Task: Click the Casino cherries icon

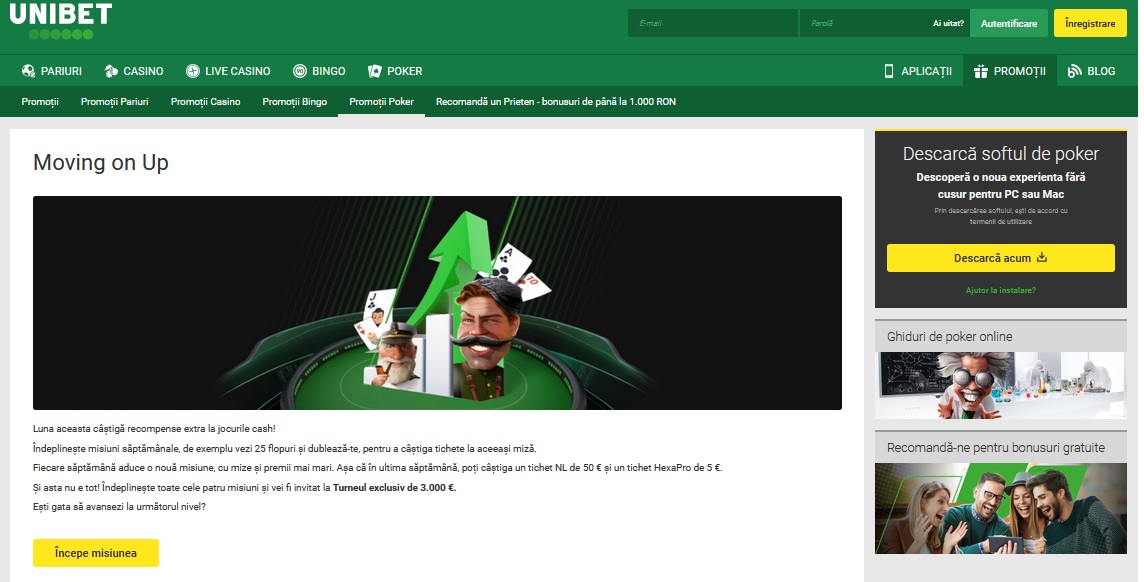Action: 111,71
